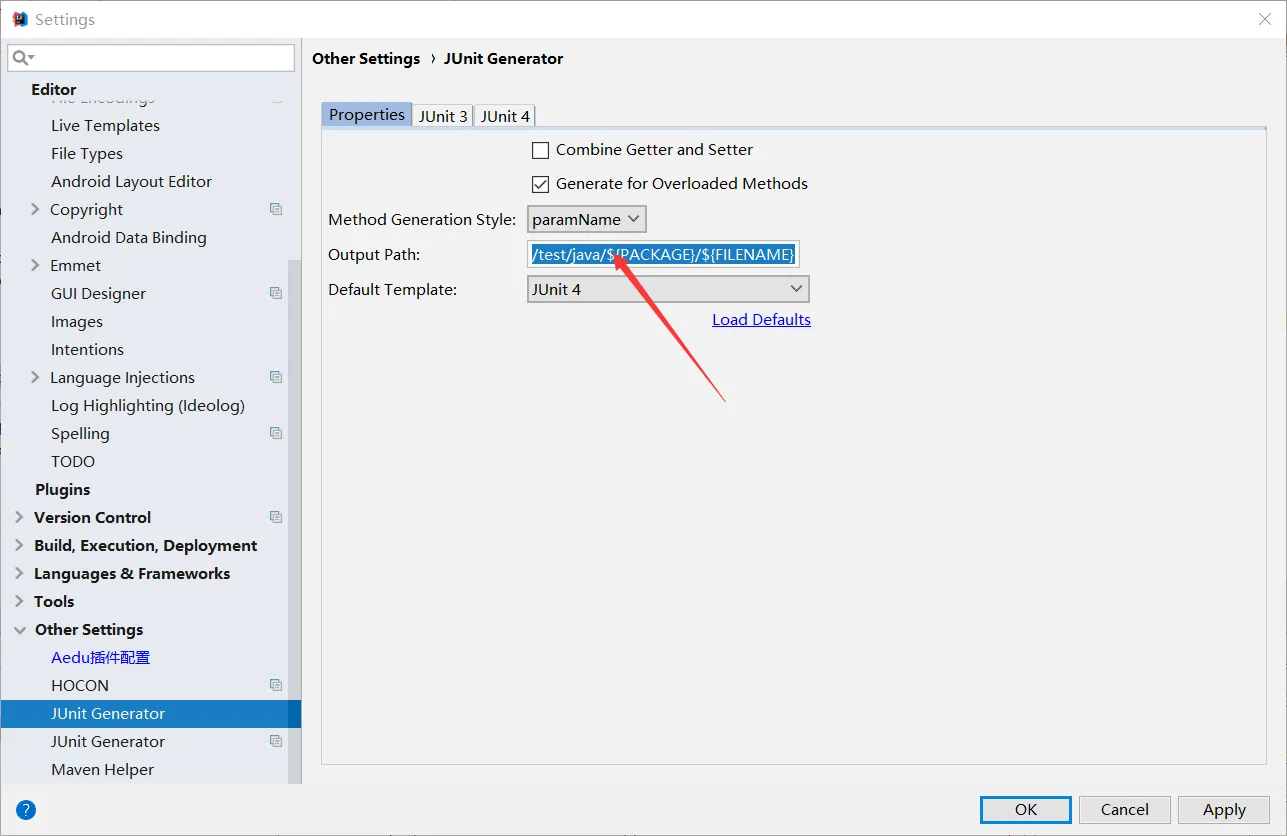Click the settings search box
The image size is (1287, 836).
(x=151, y=58)
